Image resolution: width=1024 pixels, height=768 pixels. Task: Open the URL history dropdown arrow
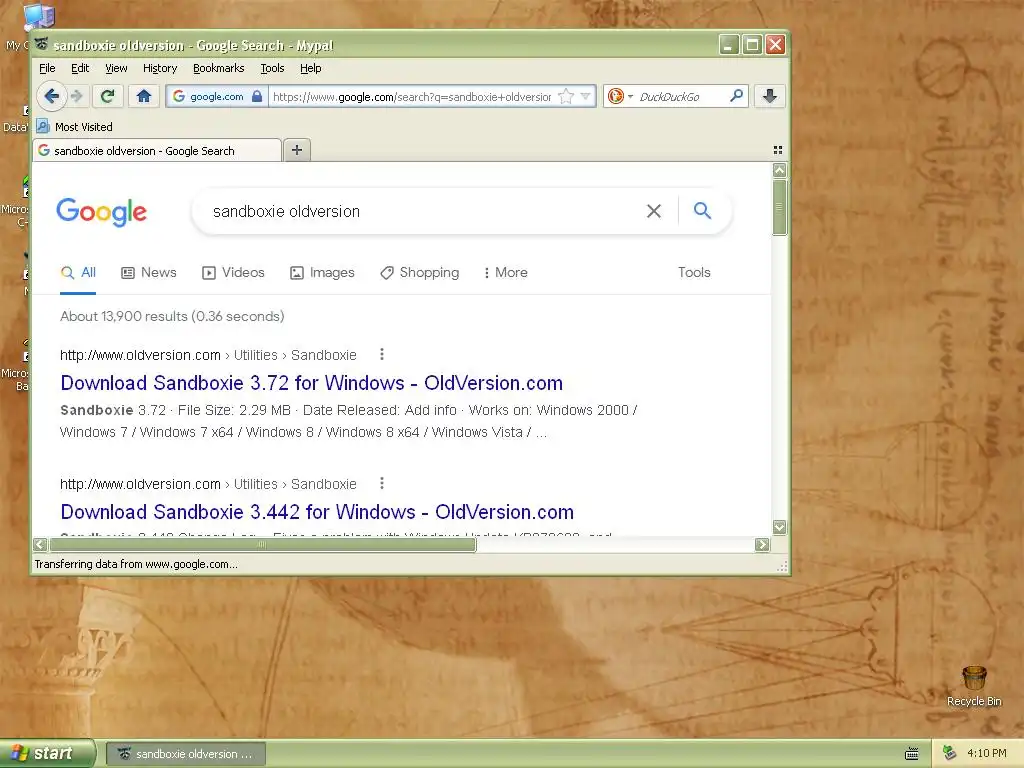click(x=586, y=97)
